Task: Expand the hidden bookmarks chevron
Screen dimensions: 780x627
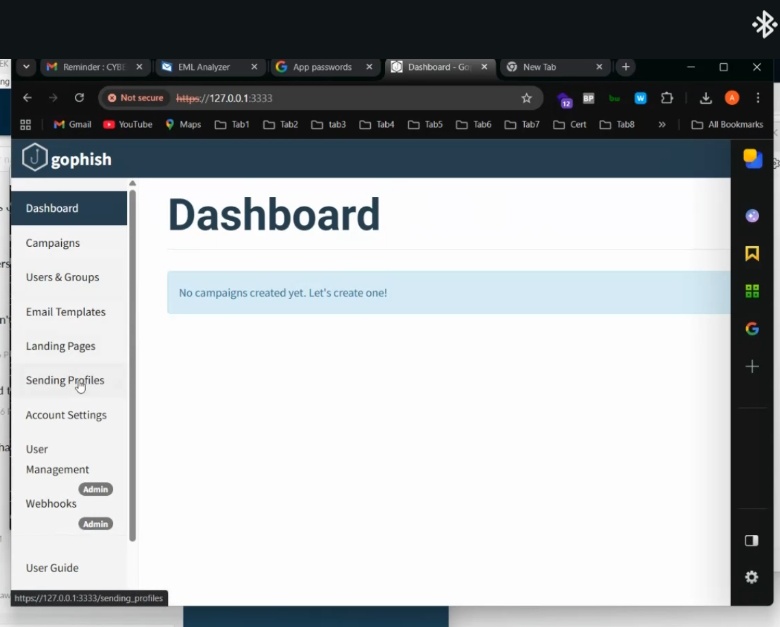Action: [x=662, y=124]
